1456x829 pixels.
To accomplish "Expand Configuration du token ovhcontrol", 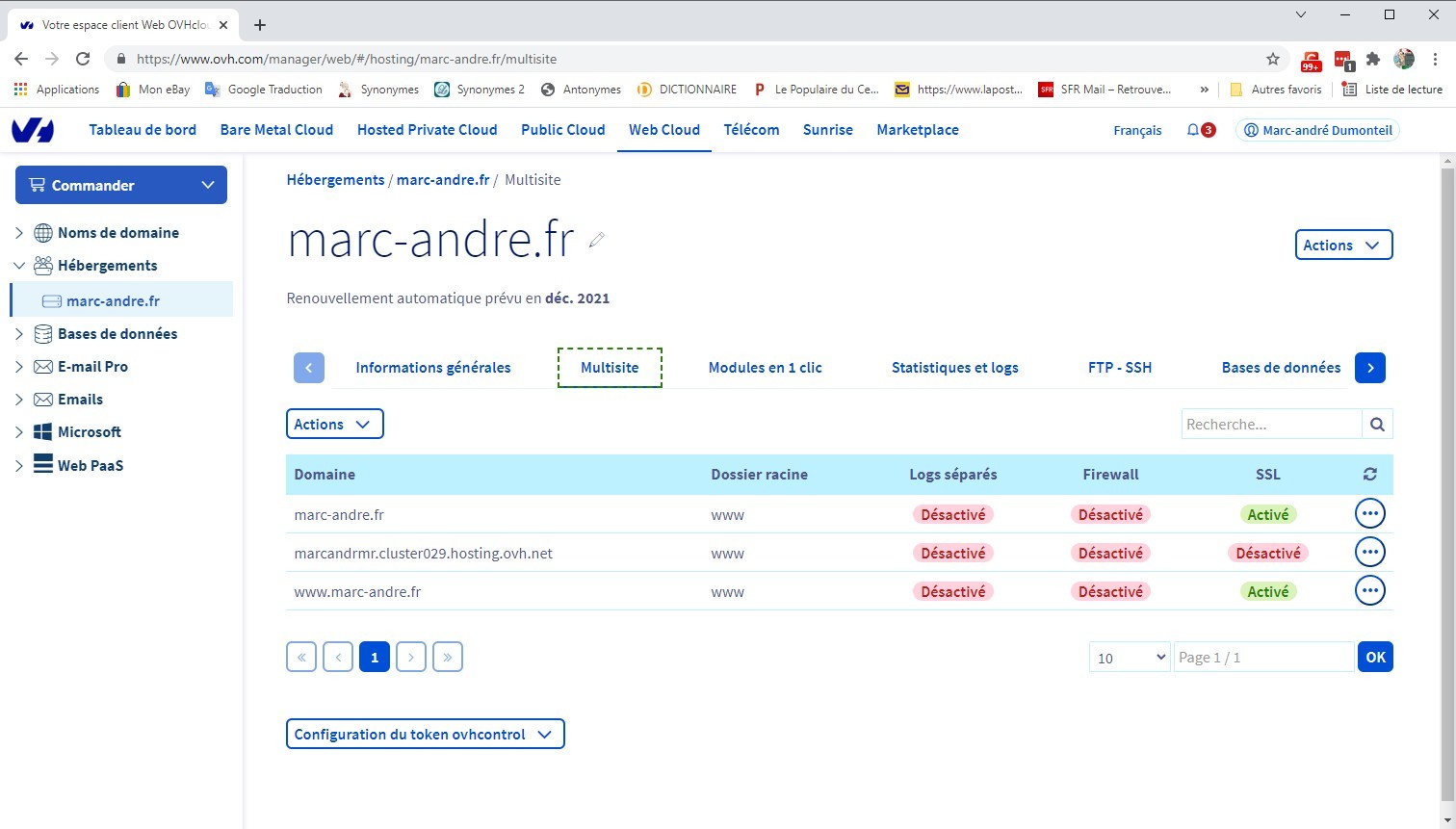I will point(425,734).
